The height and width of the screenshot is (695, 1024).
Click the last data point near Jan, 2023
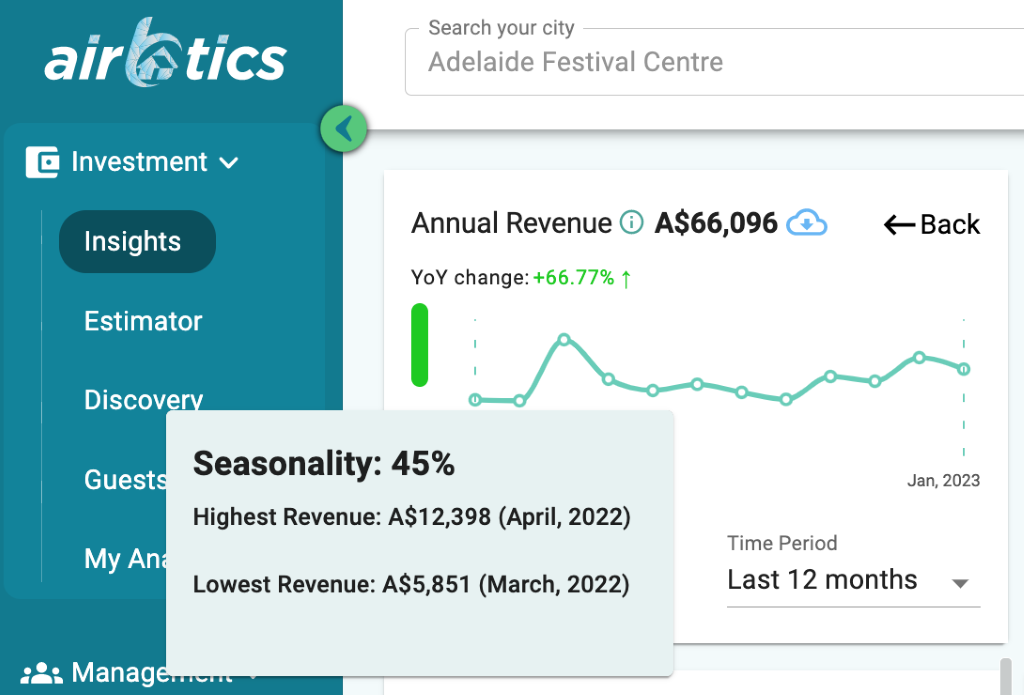(964, 370)
